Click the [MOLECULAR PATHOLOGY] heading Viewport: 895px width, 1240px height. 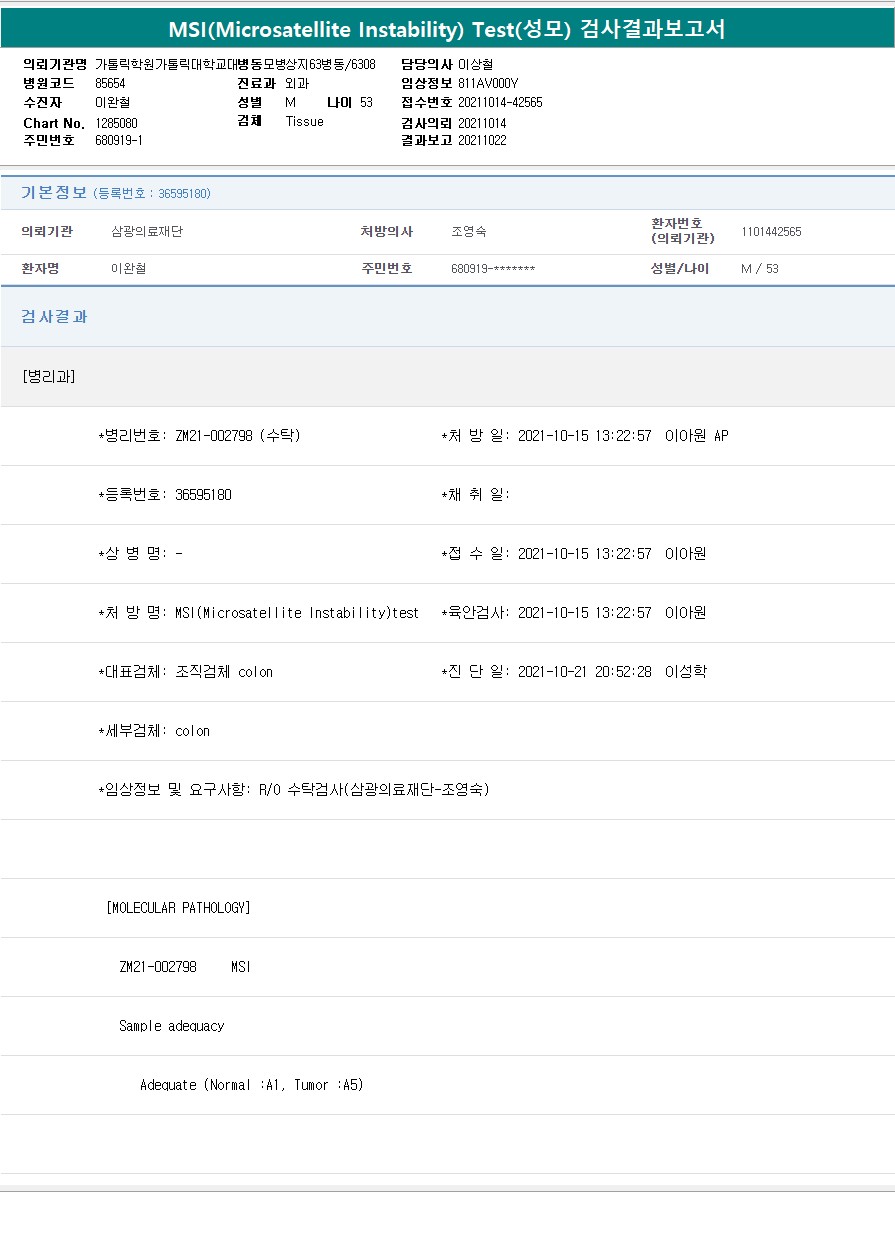[178, 908]
